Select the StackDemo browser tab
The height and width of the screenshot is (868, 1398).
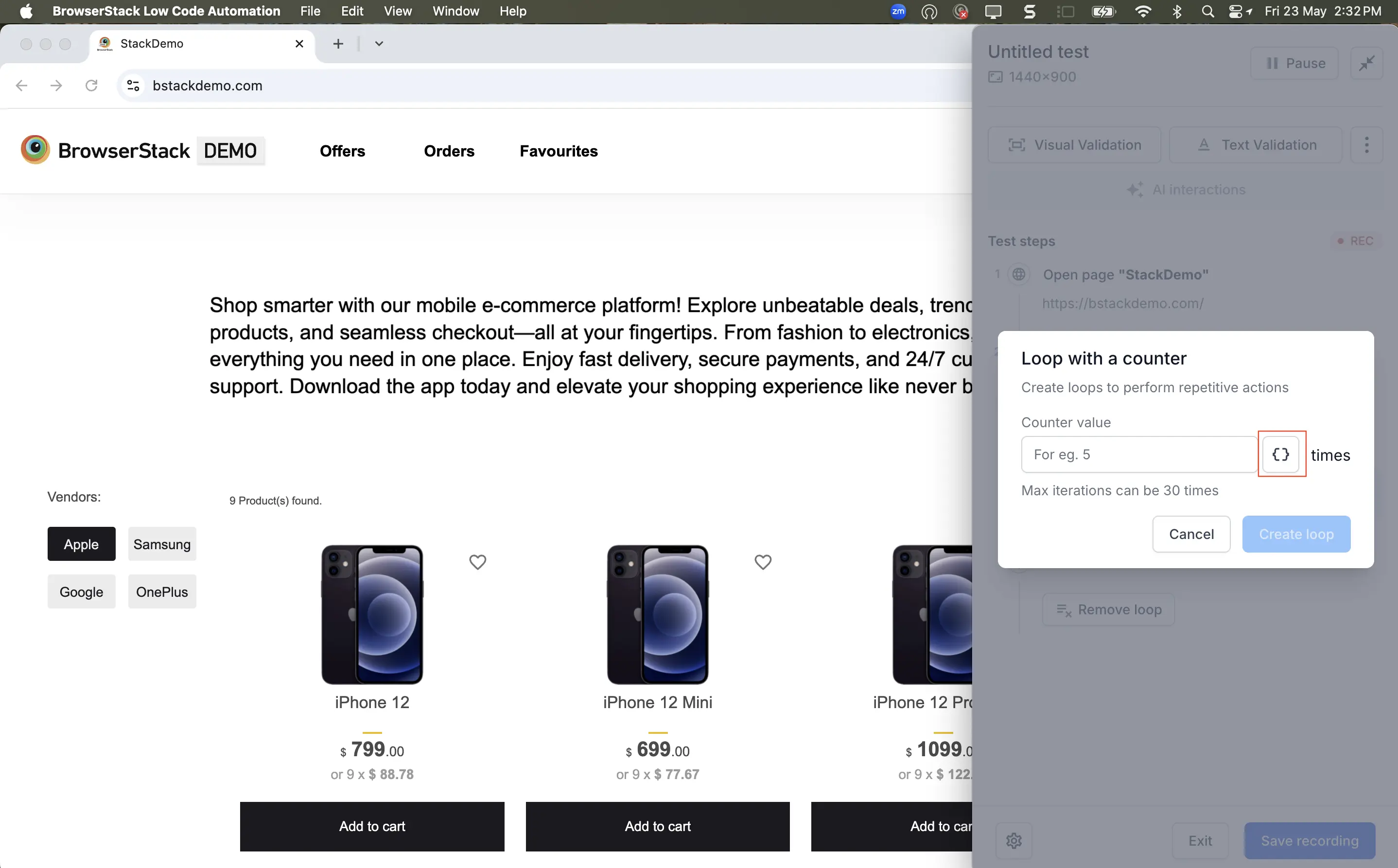[202, 44]
